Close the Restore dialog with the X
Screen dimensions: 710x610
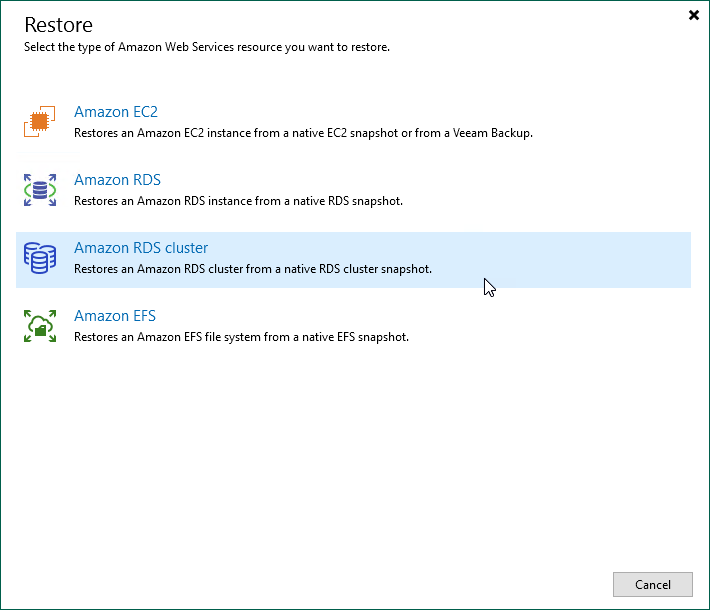pos(694,15)
